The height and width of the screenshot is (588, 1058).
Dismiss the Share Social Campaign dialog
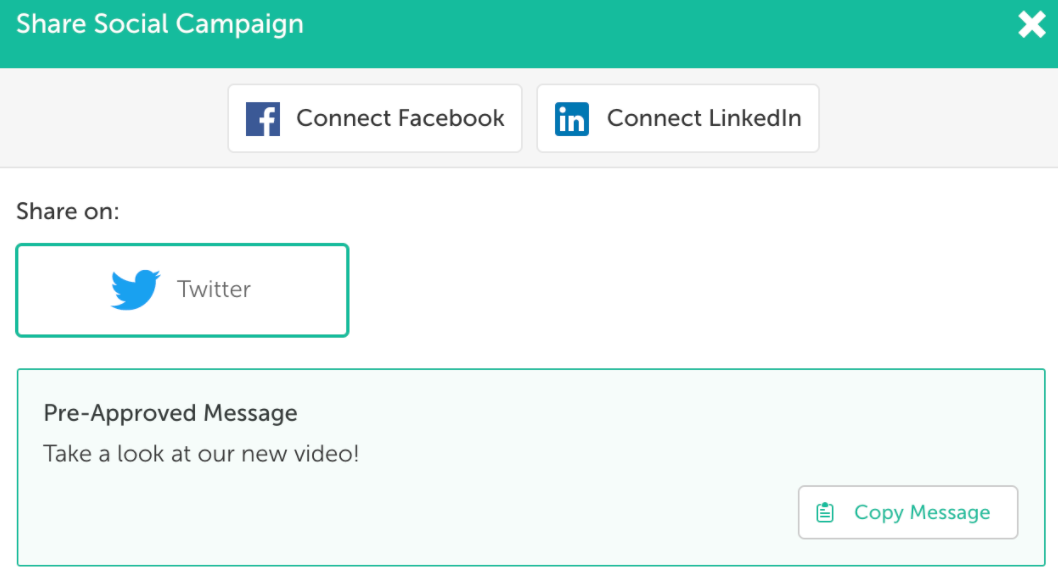pyautogui.click(x=1031, y=24)
